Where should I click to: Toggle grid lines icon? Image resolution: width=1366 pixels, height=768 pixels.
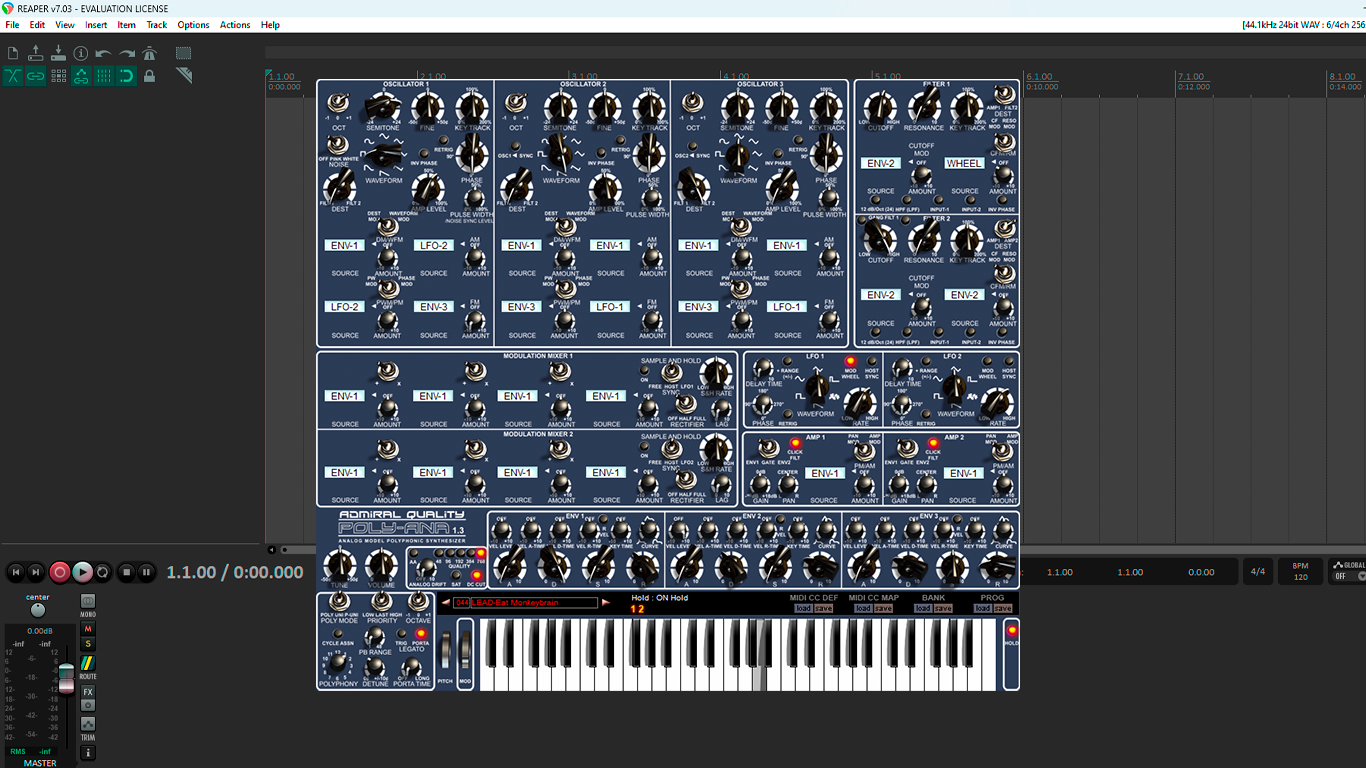[x=104, y=76]
